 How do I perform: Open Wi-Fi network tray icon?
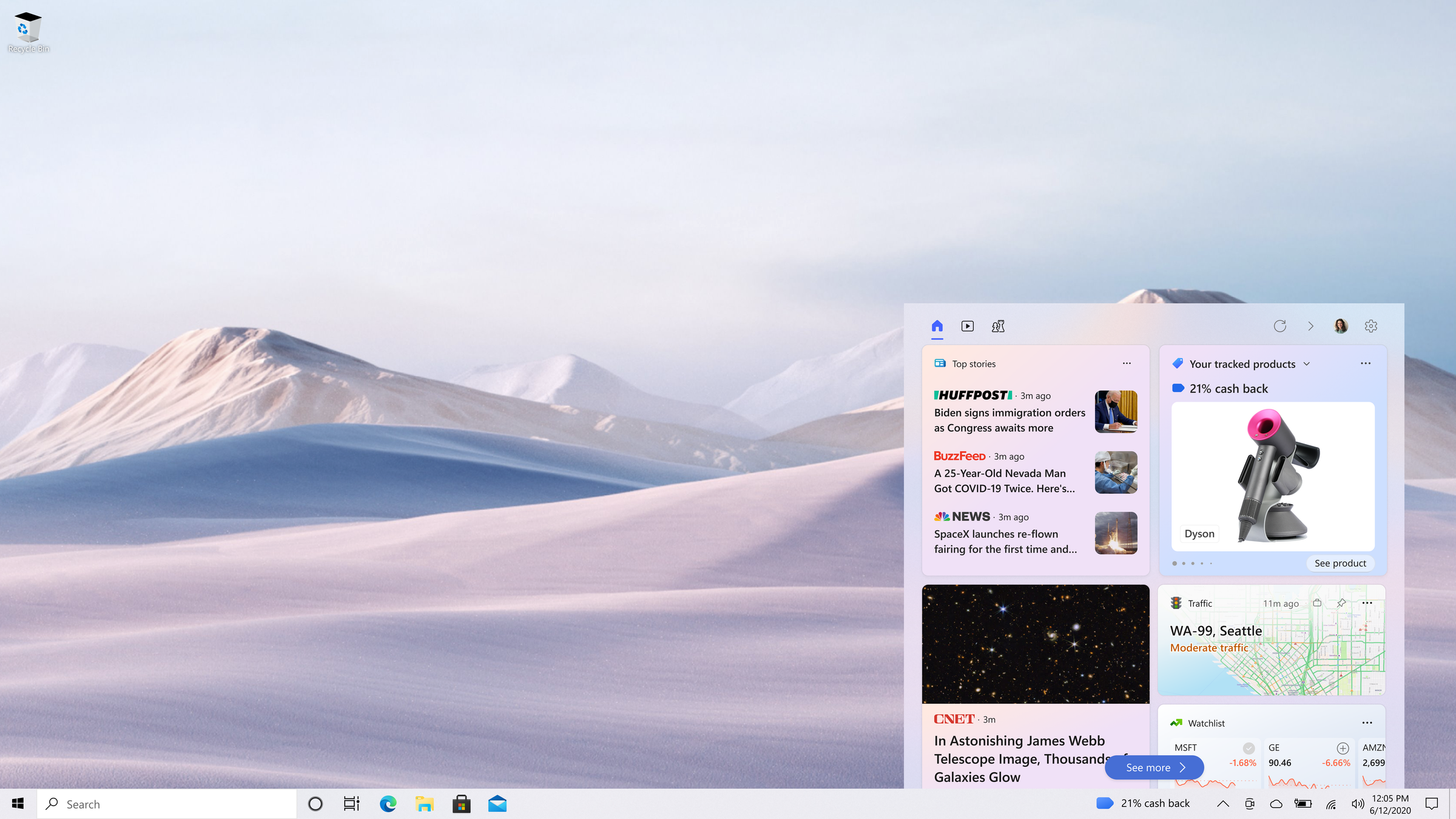[x=1331, y=804]
